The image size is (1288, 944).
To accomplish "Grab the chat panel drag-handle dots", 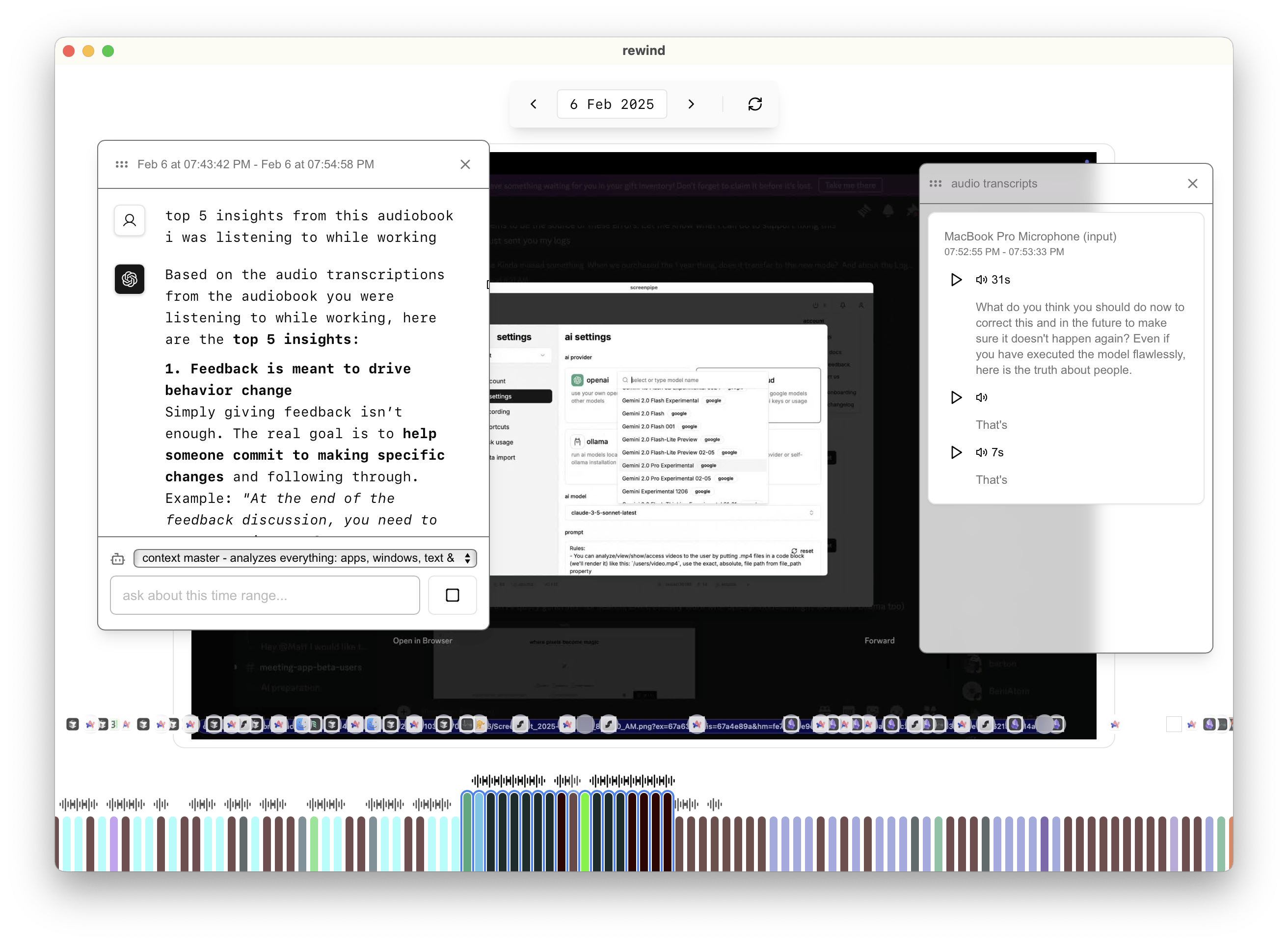I will (x=122, y=164).
